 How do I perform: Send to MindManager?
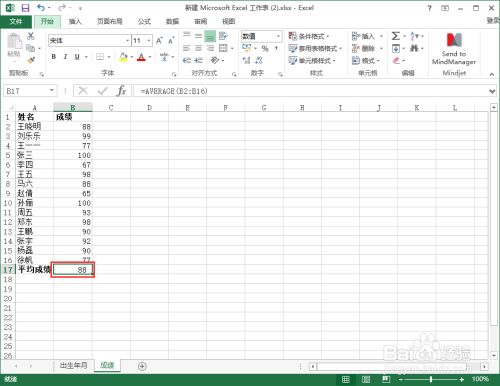(454, 49)
